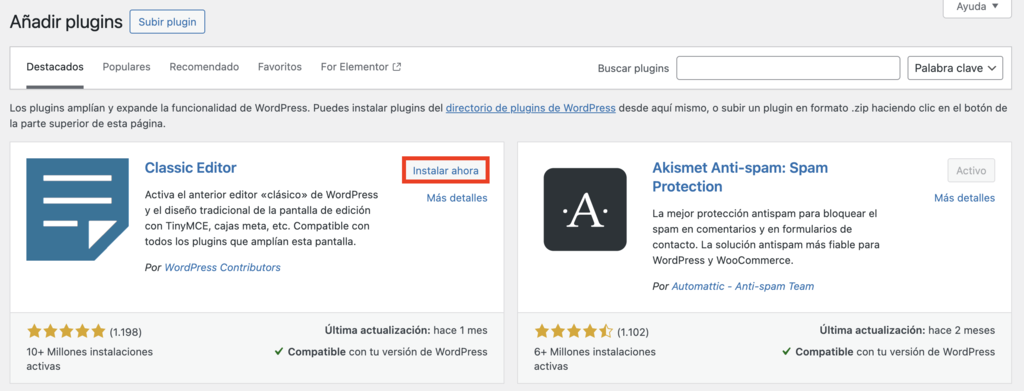Click the Añadir plugins page heading
The height and width of the screenshot is (391, 1024).
tap(66, 22)
